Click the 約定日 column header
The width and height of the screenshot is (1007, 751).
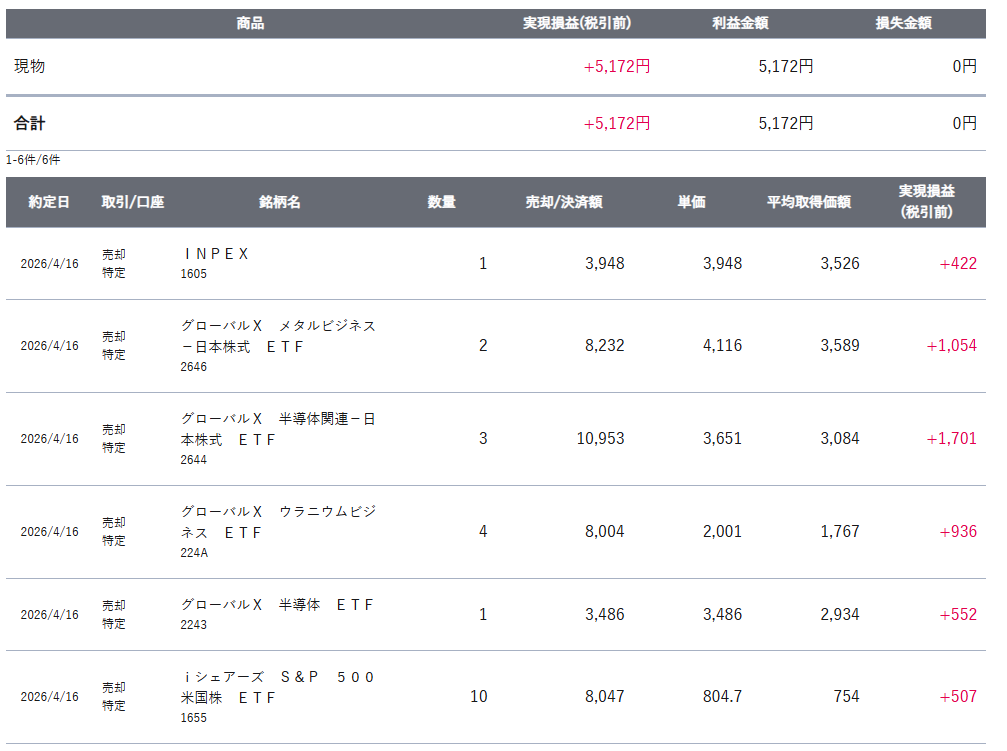coord(49,202)
